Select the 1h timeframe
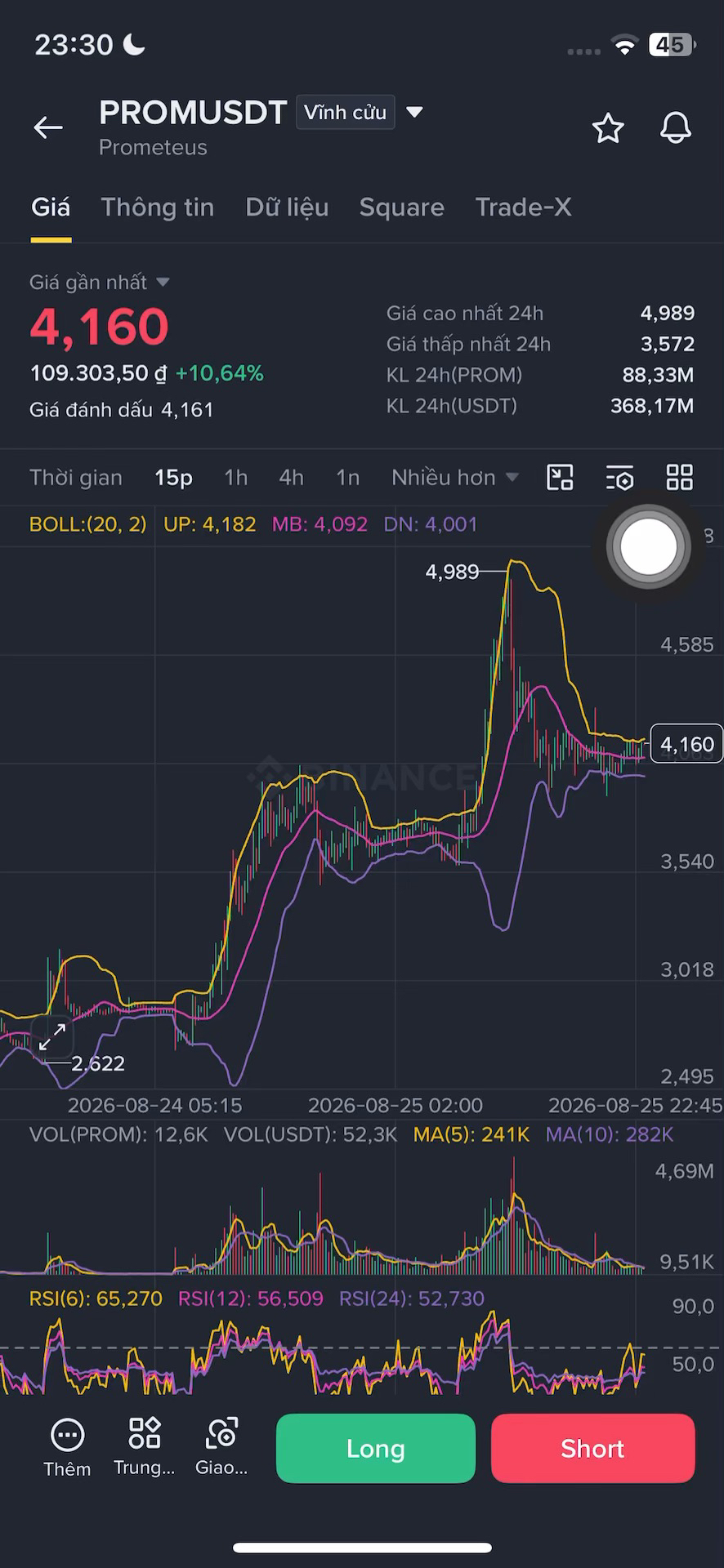 (236, 478)
